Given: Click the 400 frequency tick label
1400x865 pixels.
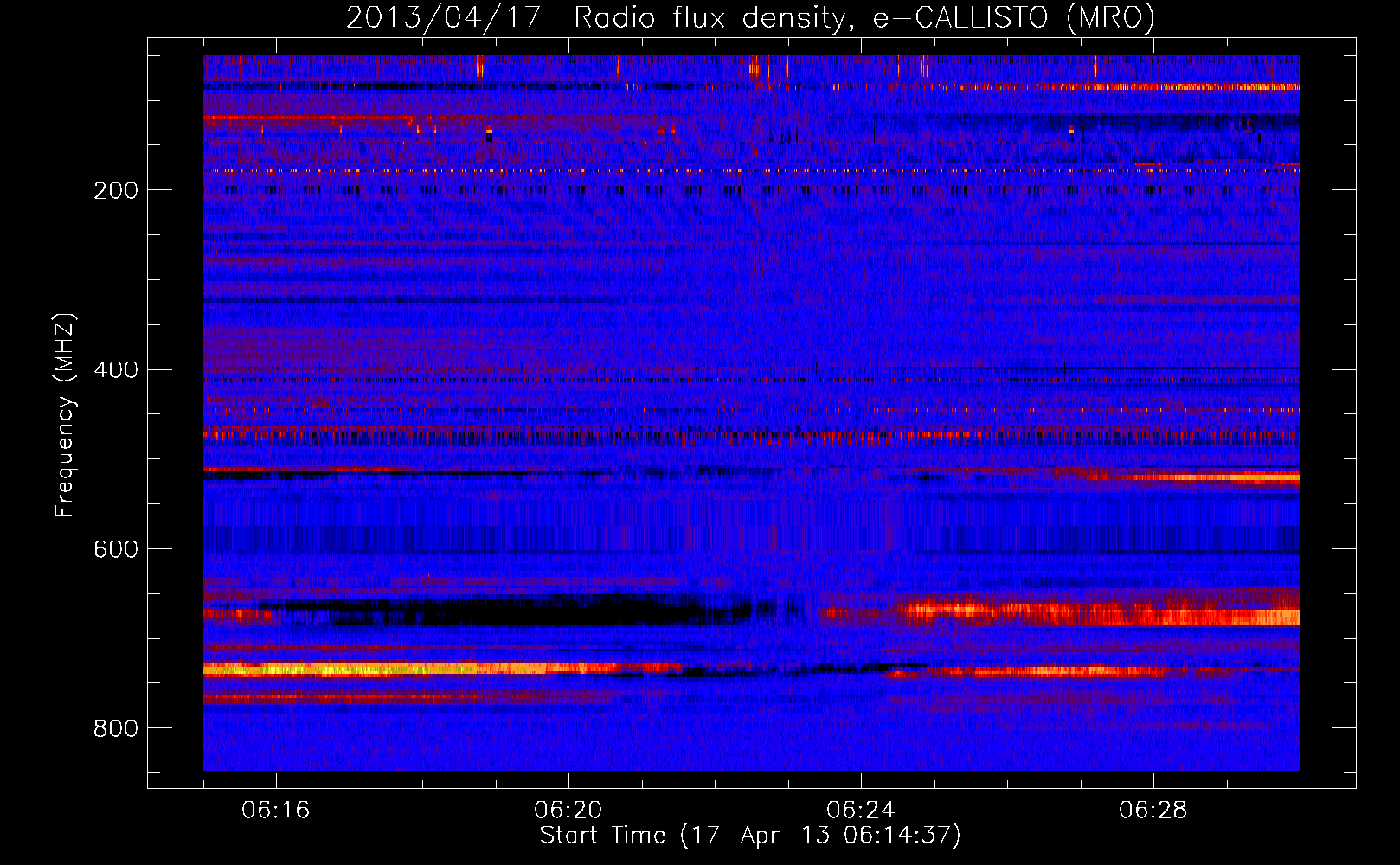Looking at the screenshot, I should point(116,370).
